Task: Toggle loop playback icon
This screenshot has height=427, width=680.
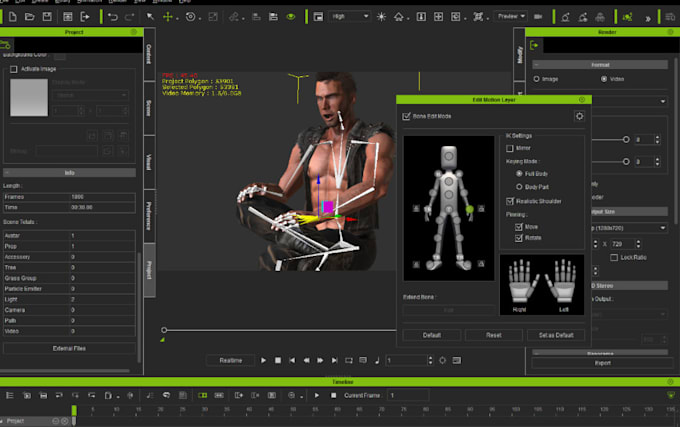Action: pos(349,360)
